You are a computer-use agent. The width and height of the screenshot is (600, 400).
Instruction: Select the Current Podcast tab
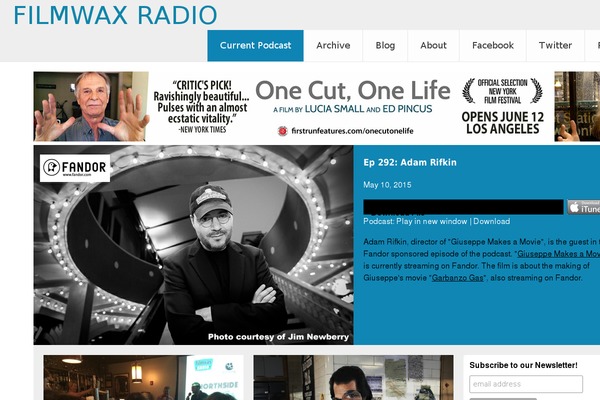[x=255, y=46]
